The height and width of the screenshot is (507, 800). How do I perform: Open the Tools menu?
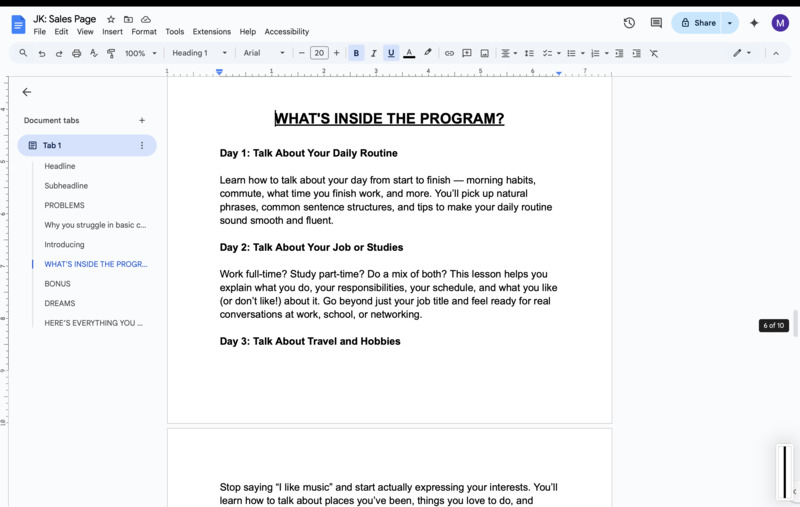click(x=174, y=32)
